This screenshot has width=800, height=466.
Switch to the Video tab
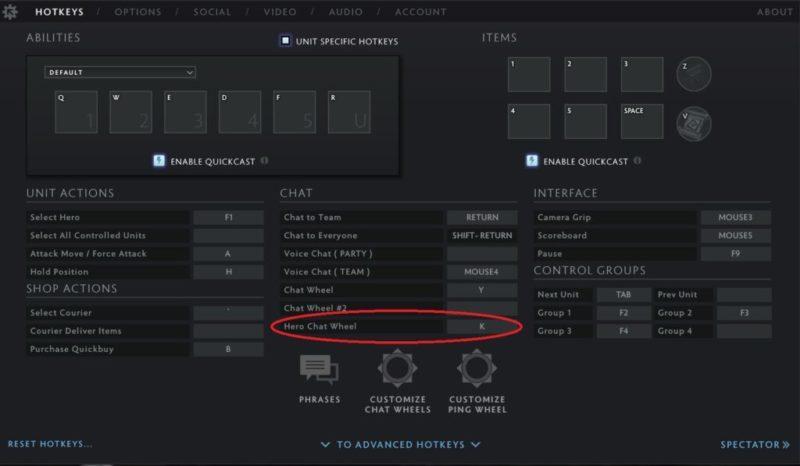click(x=280, y=12)
